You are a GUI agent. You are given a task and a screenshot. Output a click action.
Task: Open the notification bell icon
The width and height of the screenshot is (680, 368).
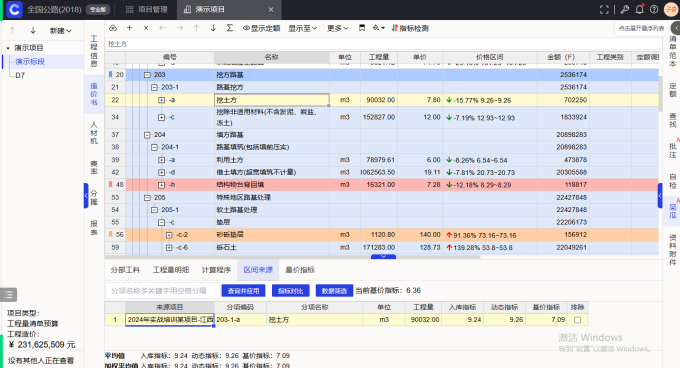639,10
